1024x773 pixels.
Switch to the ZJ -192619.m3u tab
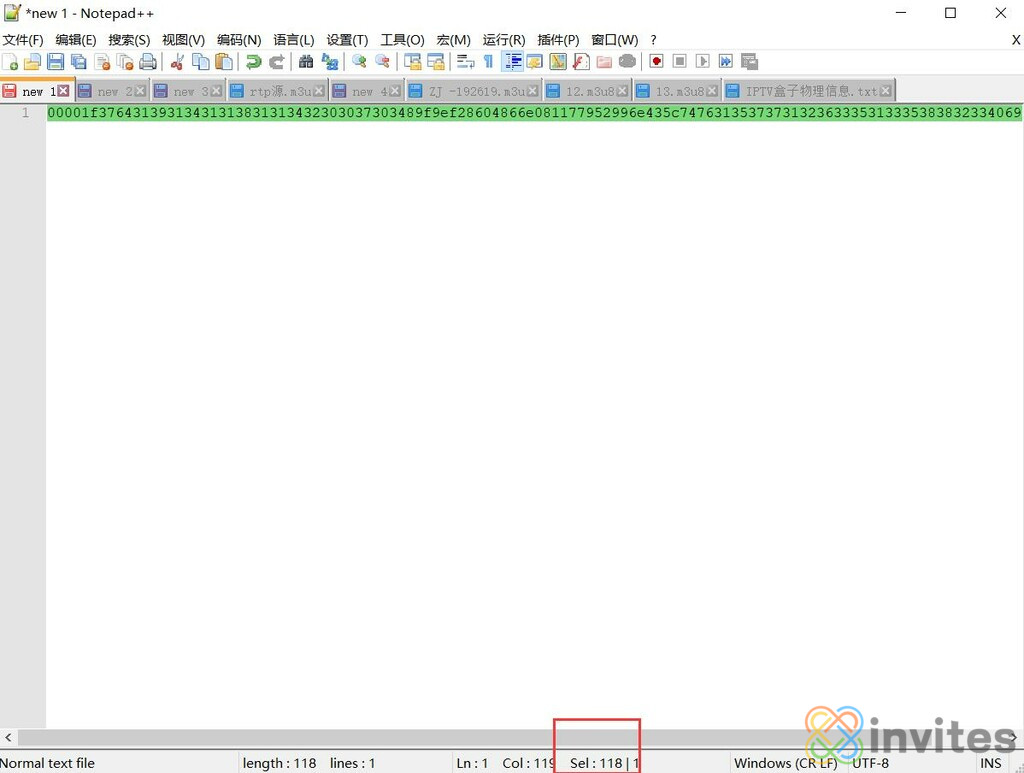(x=474, y=91)
